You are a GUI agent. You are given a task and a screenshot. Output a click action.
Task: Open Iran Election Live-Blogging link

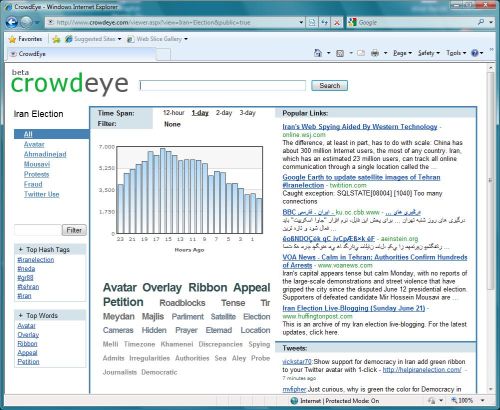(354, 308)
